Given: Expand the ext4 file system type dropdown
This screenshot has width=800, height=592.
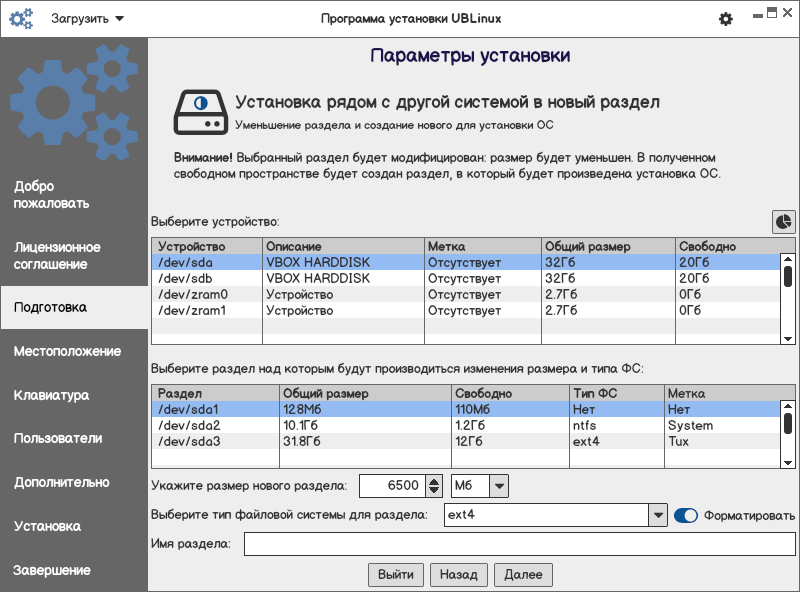Looking at the screenshot, I should point(657,516).
